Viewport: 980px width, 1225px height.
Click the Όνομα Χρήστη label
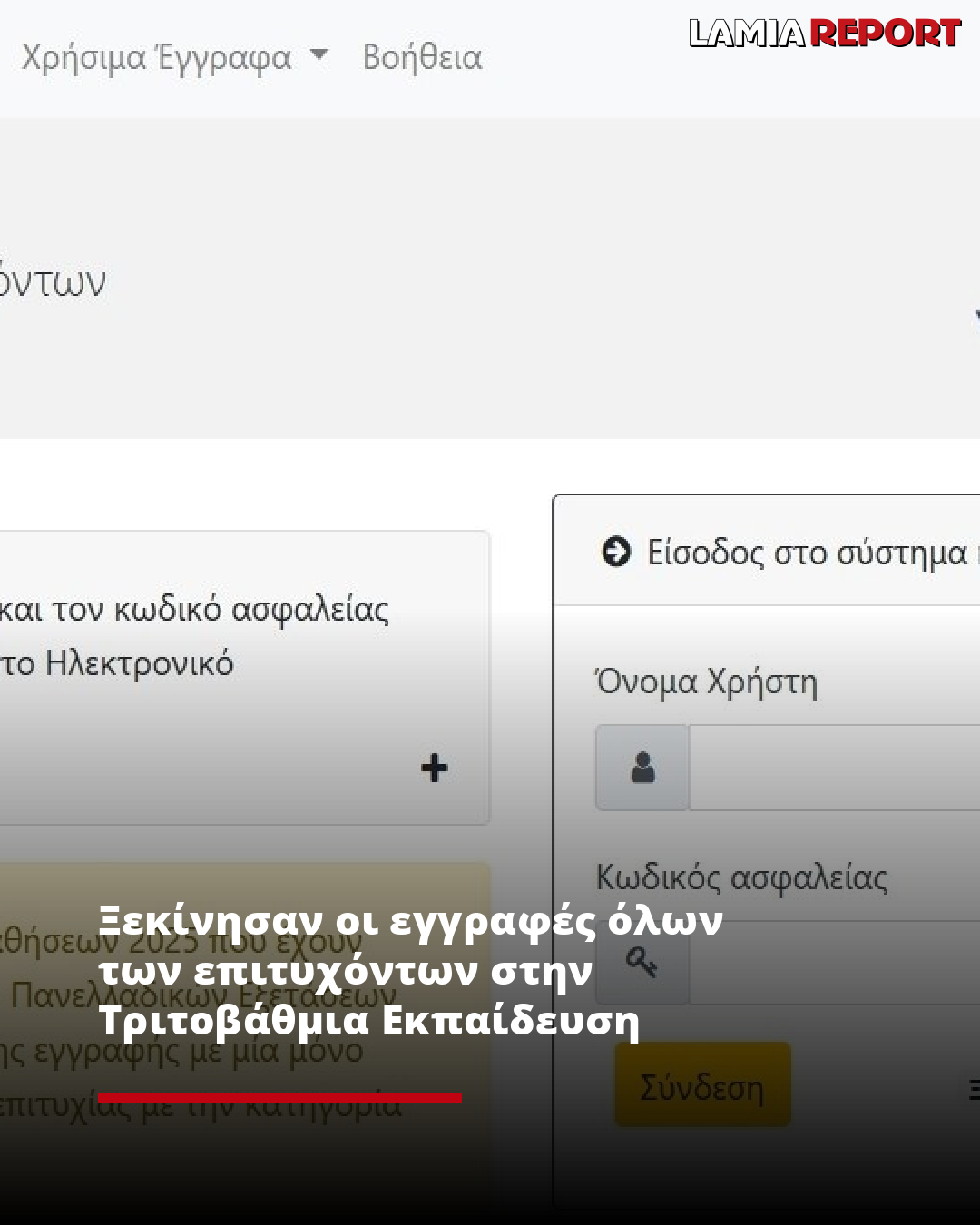pos(706,681)
